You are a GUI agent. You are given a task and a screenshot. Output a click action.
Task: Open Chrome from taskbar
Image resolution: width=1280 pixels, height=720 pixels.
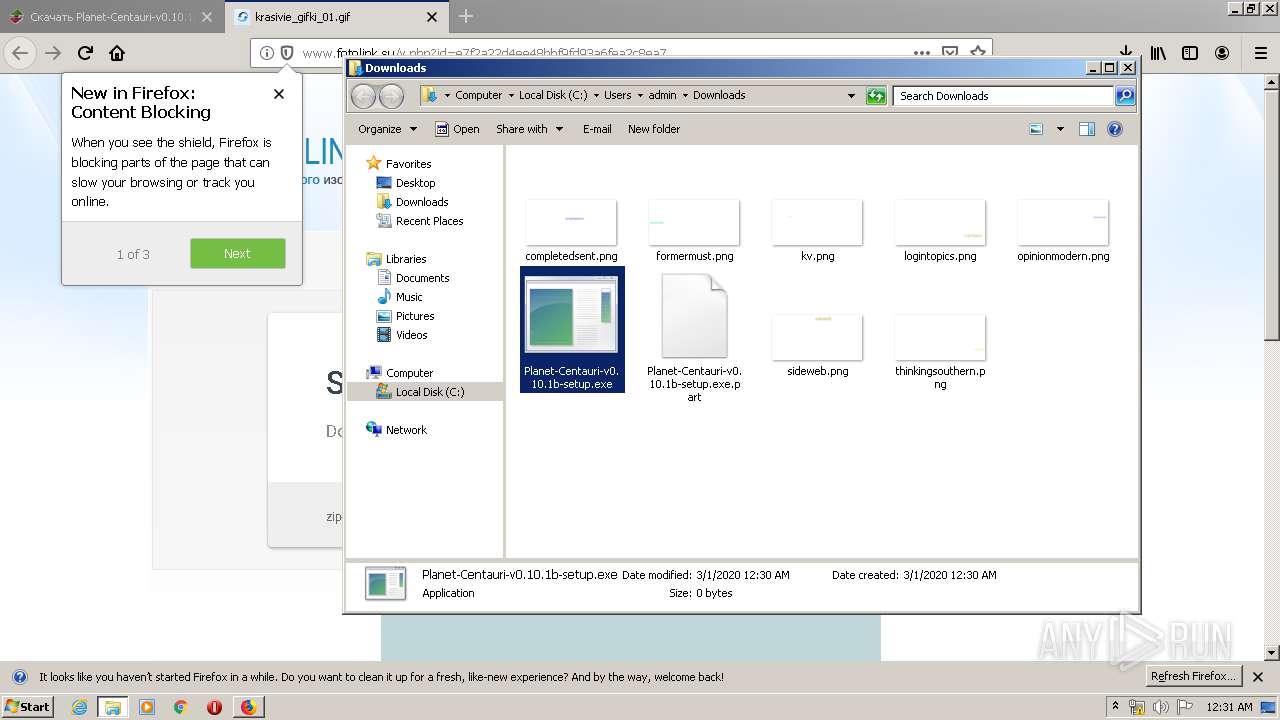(181, 707)
